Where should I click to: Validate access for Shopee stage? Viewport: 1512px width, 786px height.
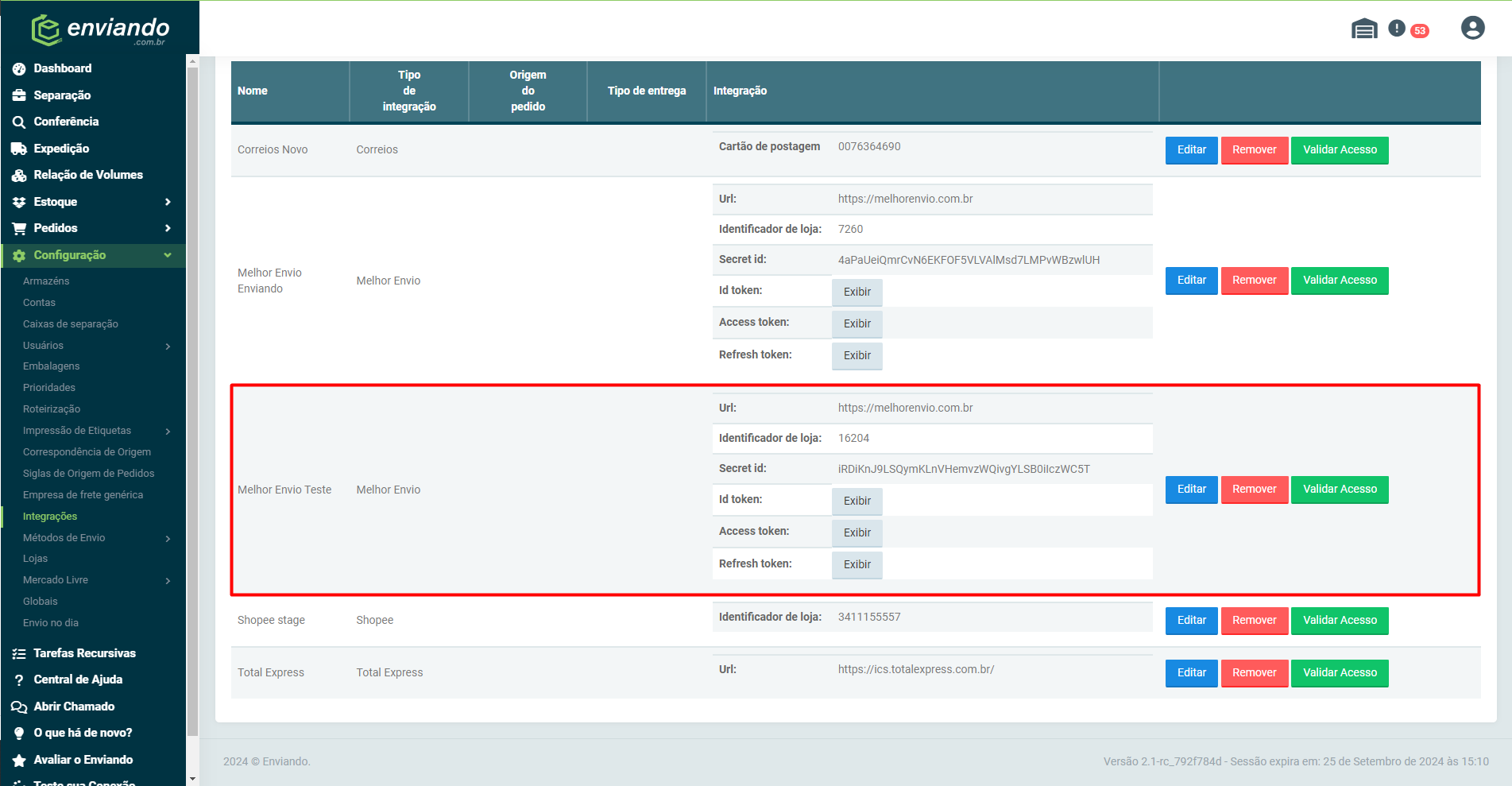pos(1340,621)
